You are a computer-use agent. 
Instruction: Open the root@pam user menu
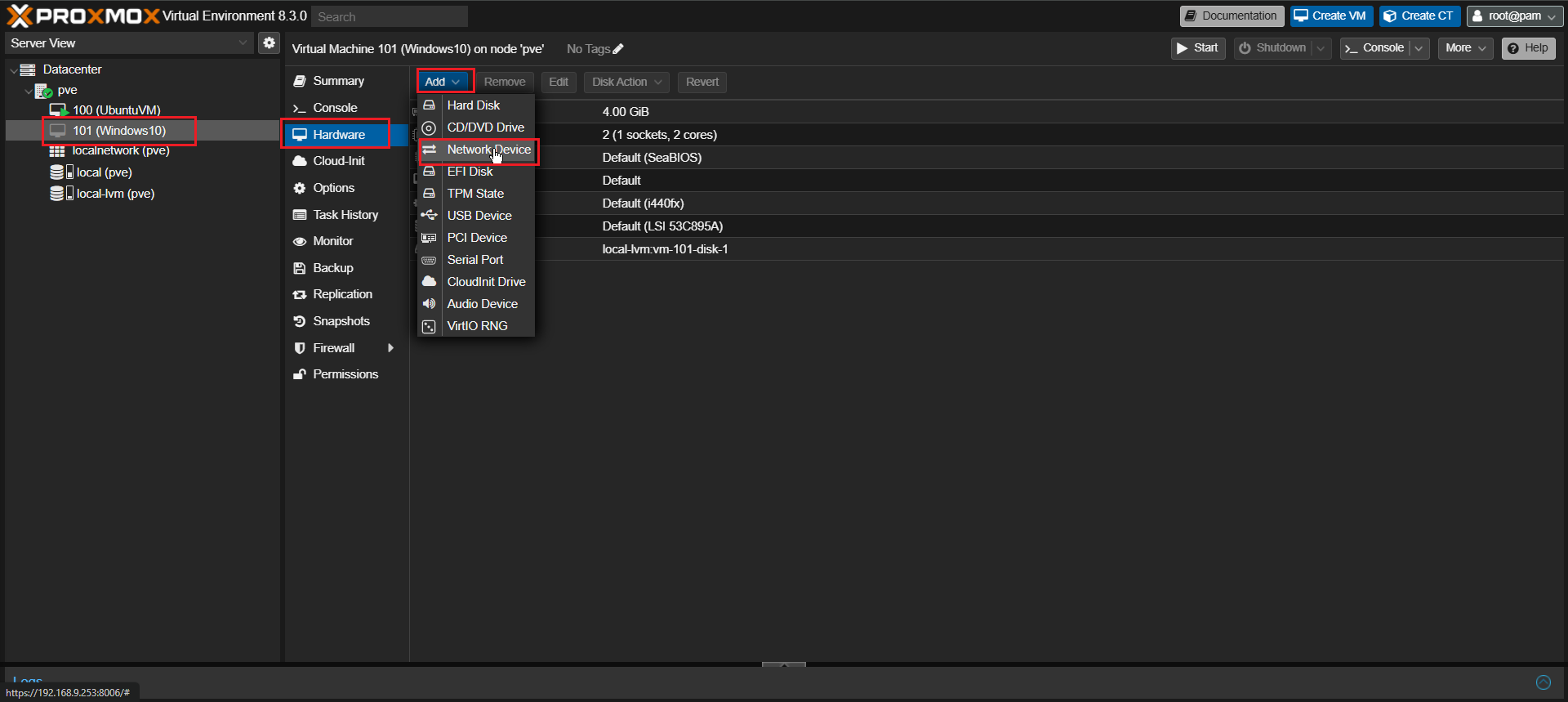[1514, 16]
